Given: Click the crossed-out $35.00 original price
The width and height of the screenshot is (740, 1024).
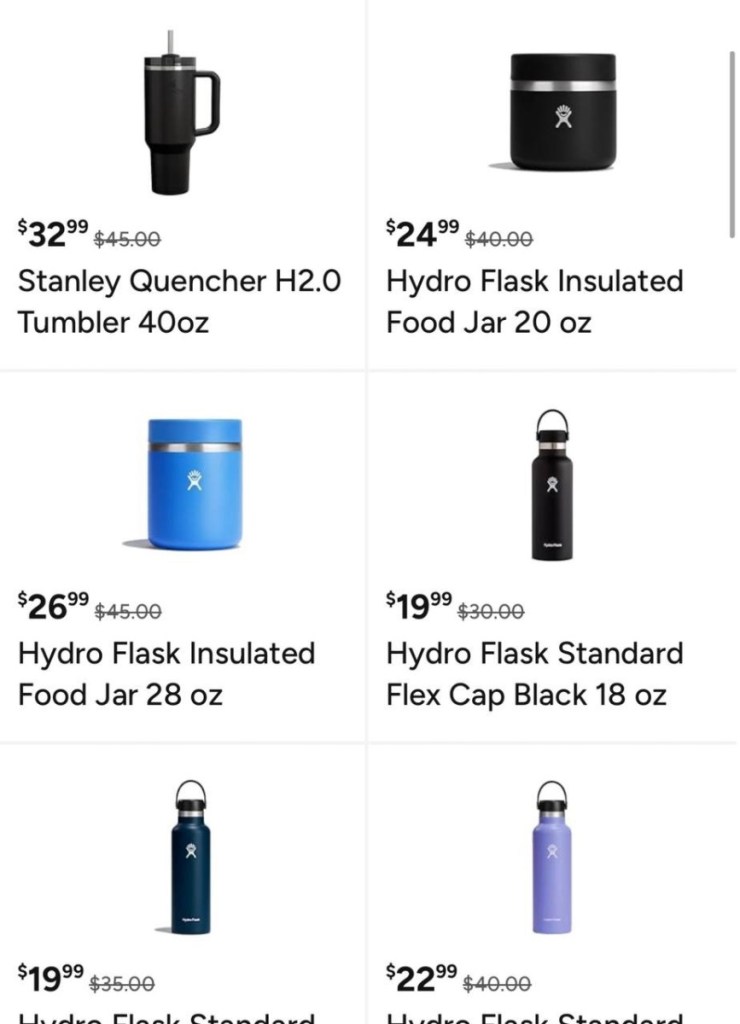Looking at the screenshot, I should [x=122, y=984].
